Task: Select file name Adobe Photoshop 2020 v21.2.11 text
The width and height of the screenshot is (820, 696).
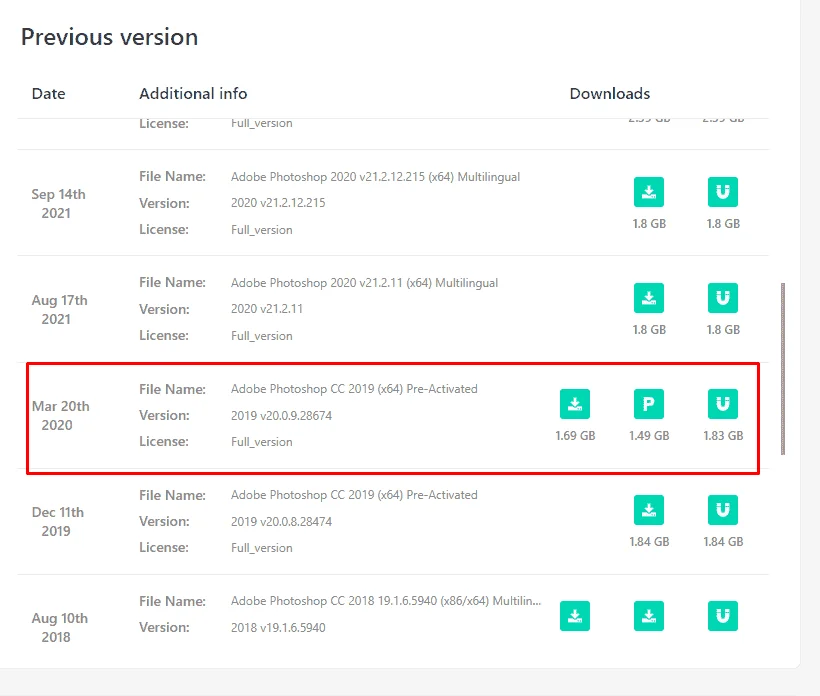Action: 365,283
